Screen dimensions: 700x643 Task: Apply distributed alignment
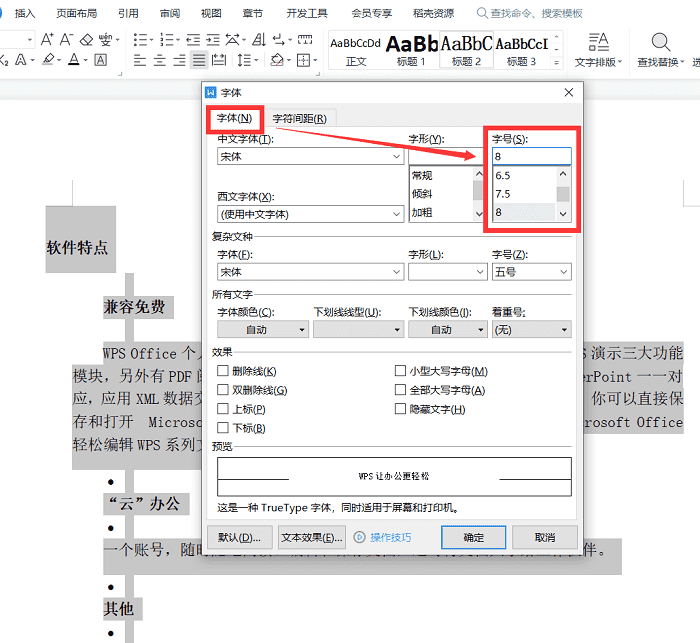219,60
